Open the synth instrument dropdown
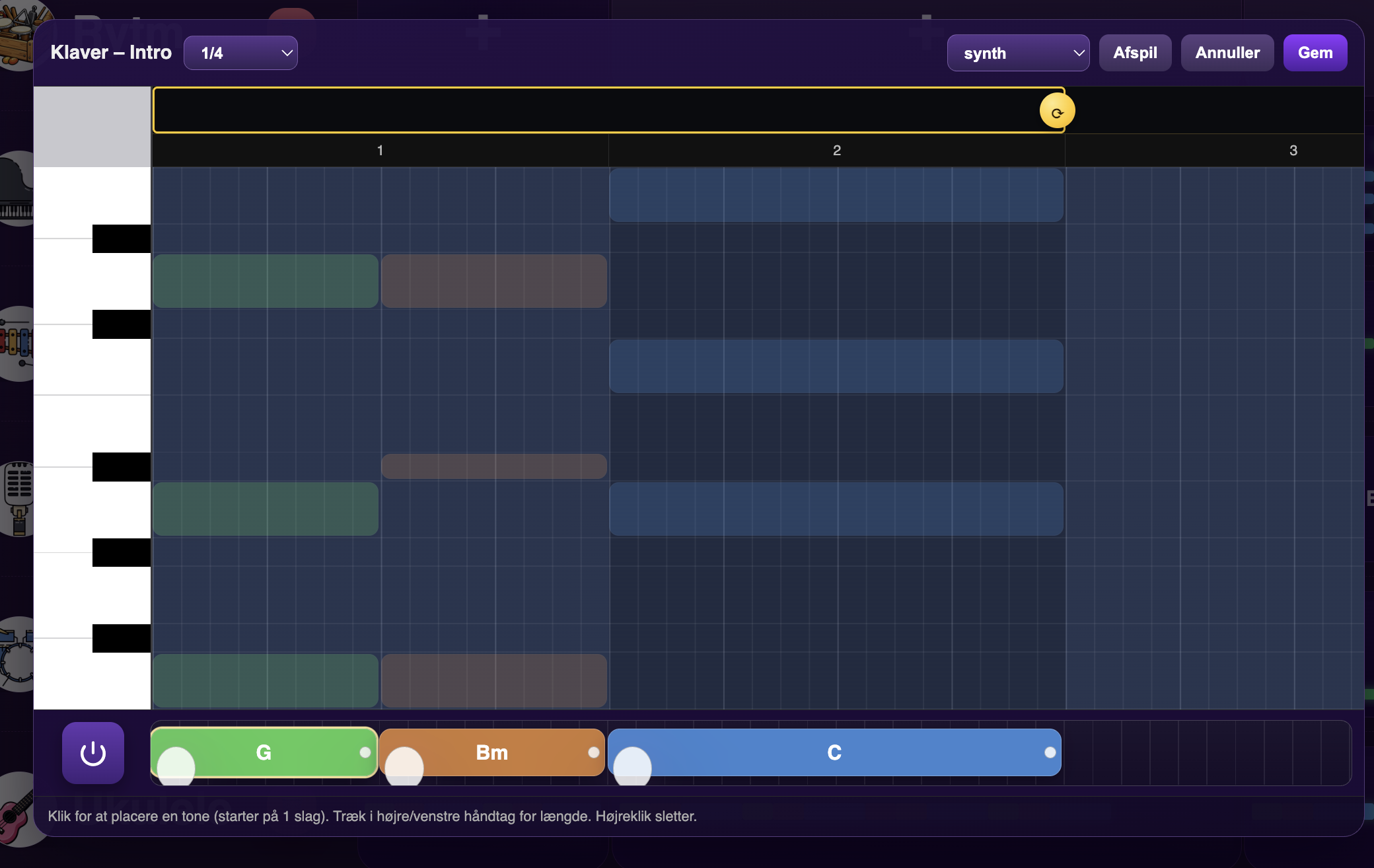Viewport: 1374px width, 868px height. [x=1019, y=53]
